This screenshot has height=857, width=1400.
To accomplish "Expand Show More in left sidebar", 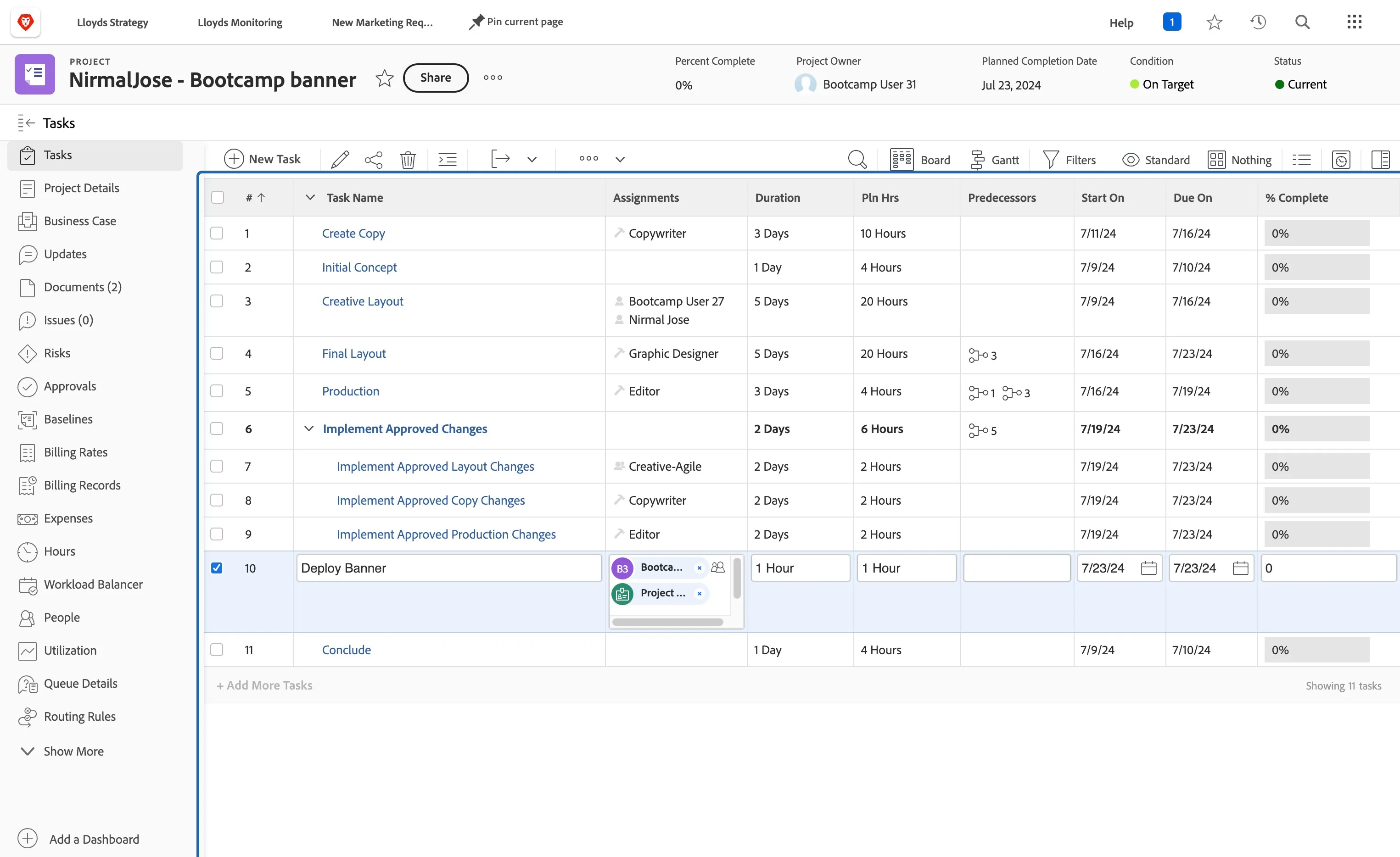I will (x=62, y=751).
